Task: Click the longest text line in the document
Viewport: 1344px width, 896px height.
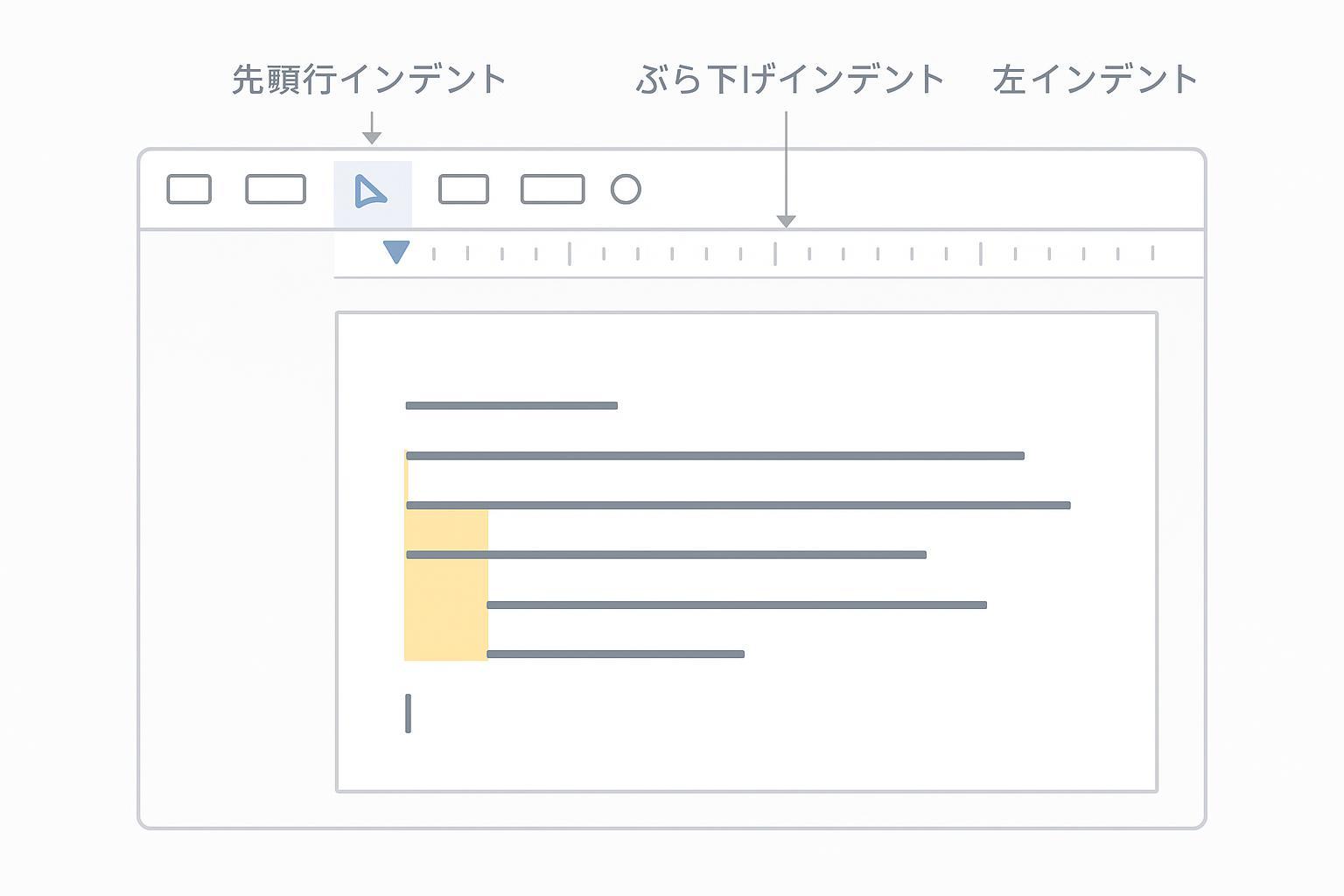Action: pos(738,505)
